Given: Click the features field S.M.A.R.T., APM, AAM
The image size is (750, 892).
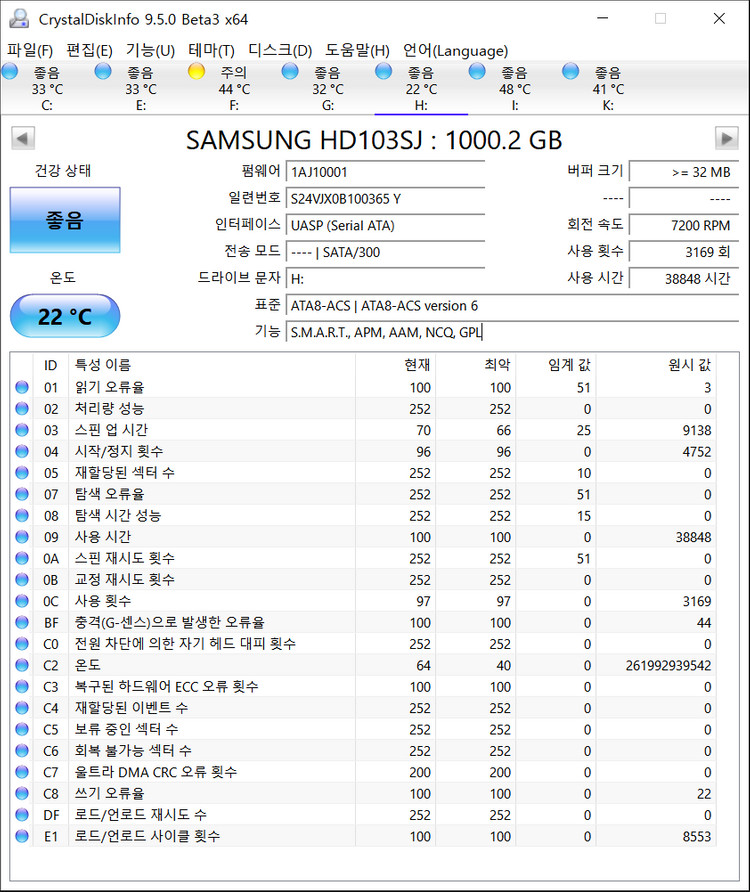Looking at the screenshot, I should 512,333.
